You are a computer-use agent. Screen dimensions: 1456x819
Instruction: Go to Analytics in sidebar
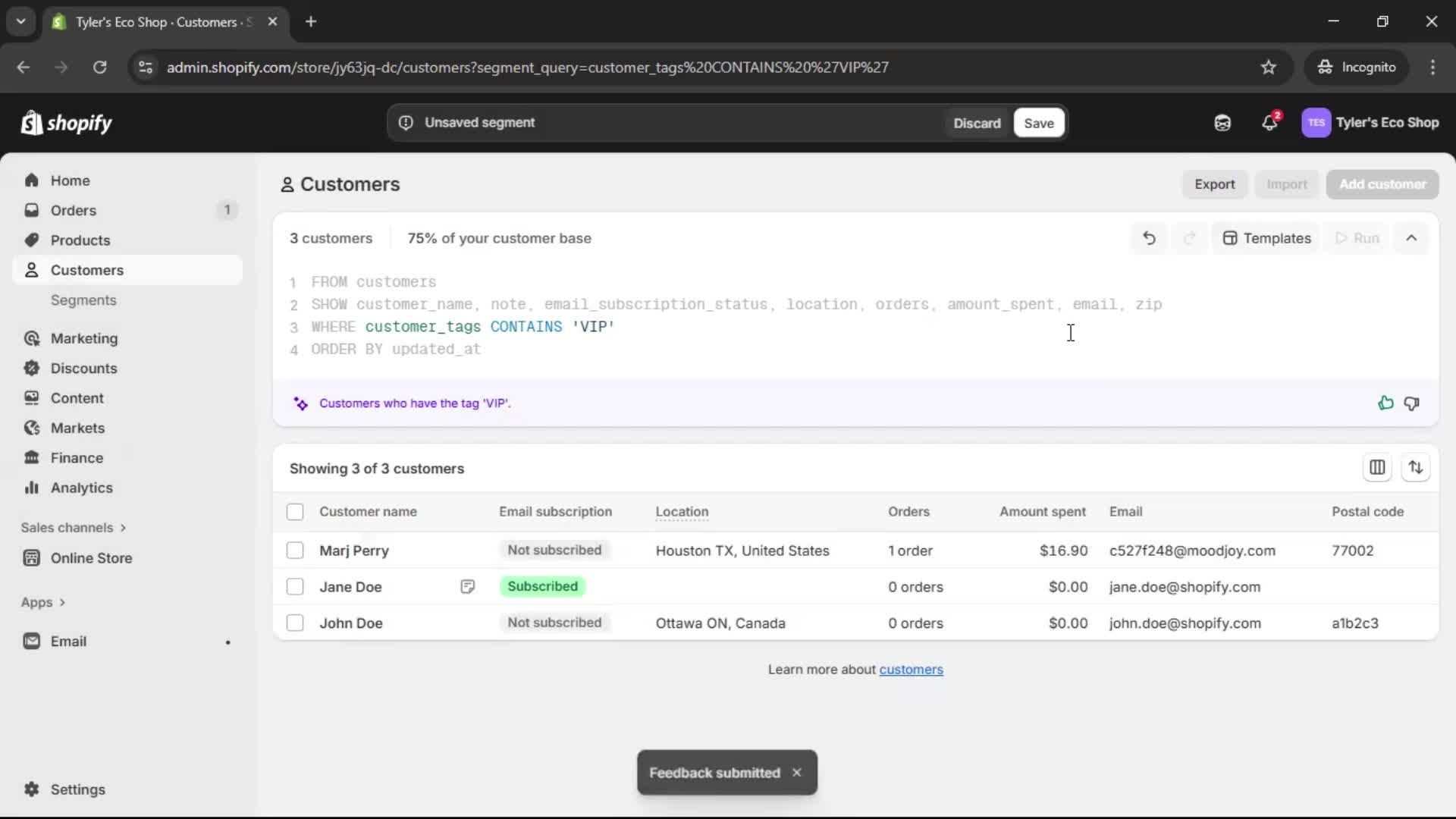[81, 488]
